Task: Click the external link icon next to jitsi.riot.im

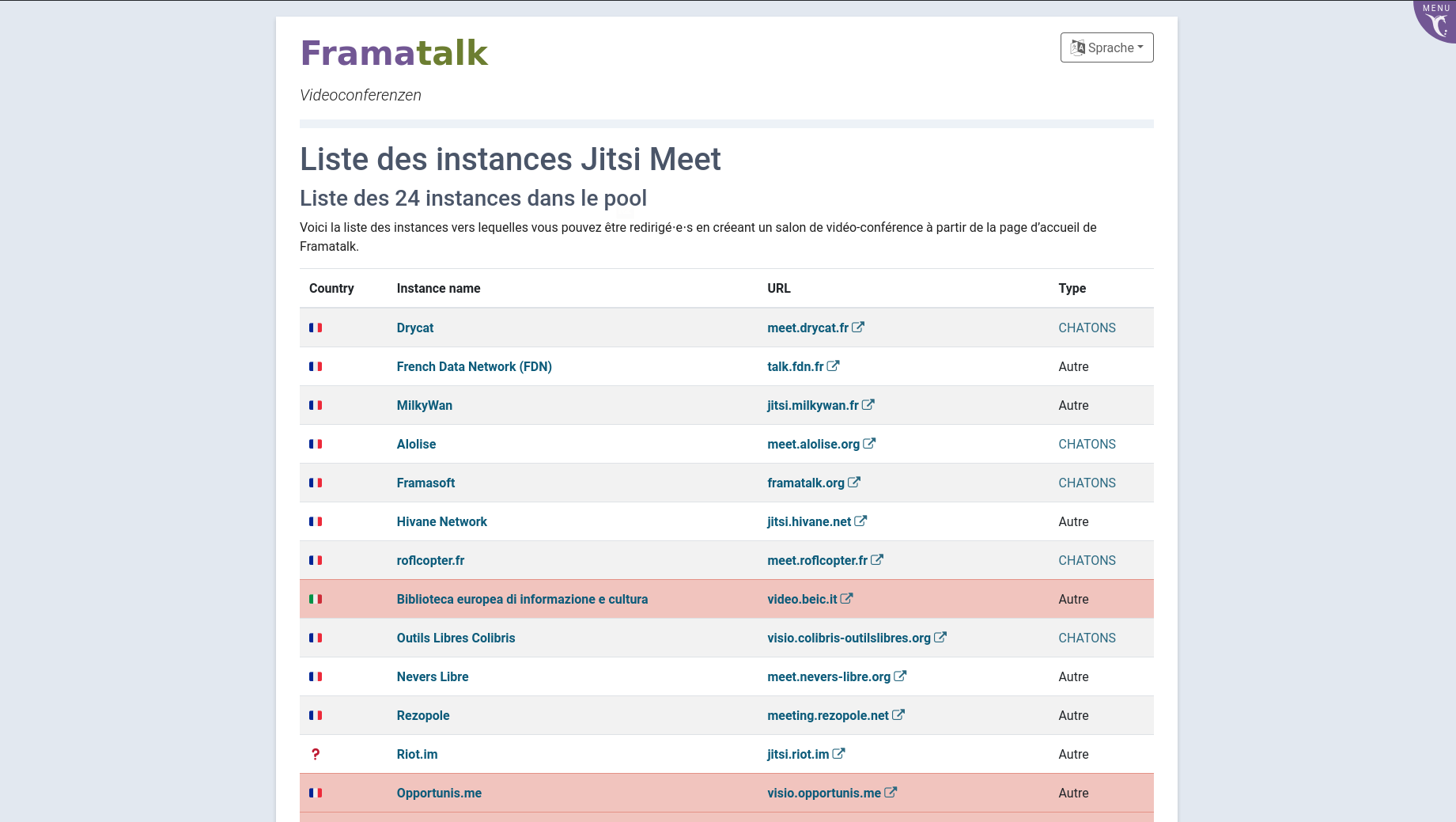Action: (839, 753)
